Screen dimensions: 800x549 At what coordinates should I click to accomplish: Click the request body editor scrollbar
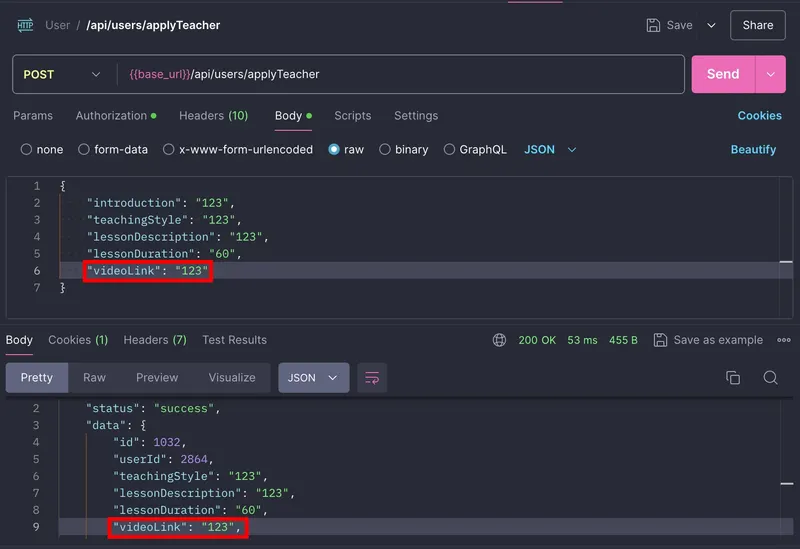[786, 262]
